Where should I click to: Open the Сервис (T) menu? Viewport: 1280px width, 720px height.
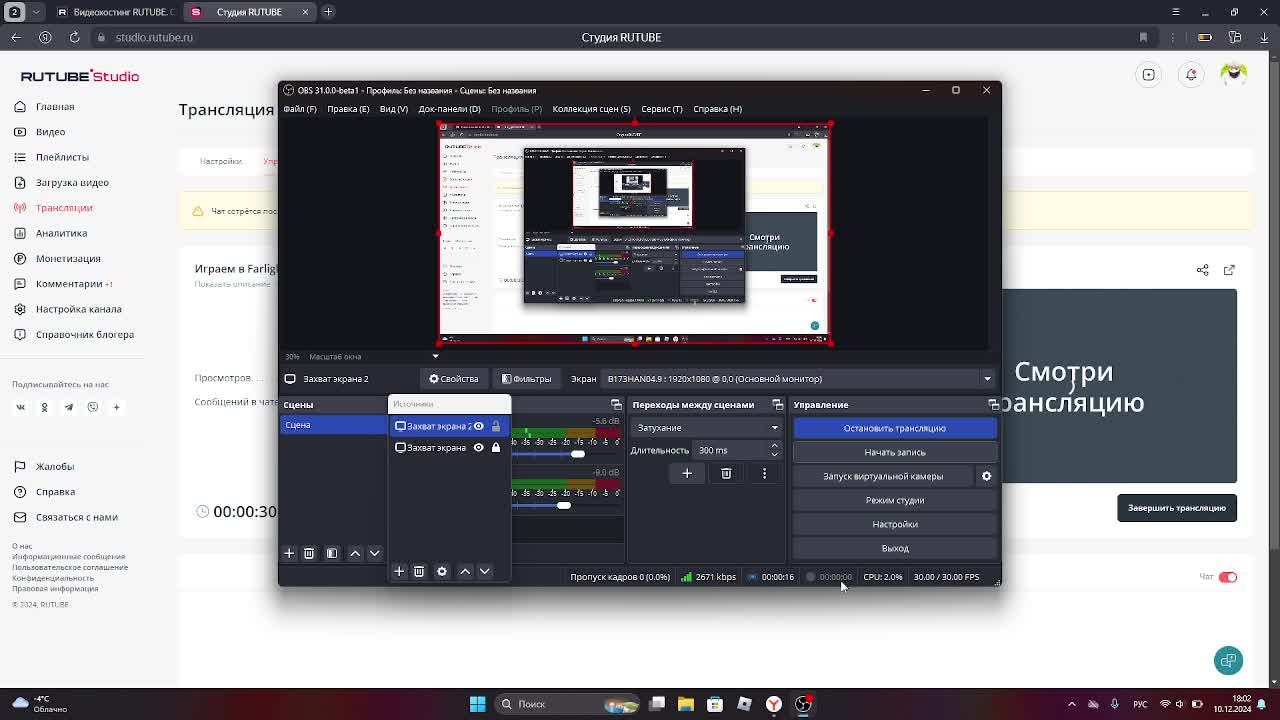[x=662, y=109]
